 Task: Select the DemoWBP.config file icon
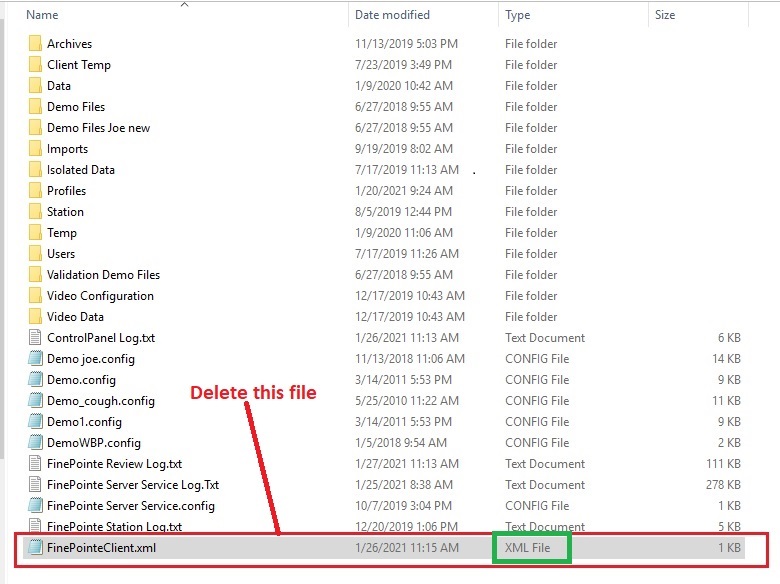[35, 443]
